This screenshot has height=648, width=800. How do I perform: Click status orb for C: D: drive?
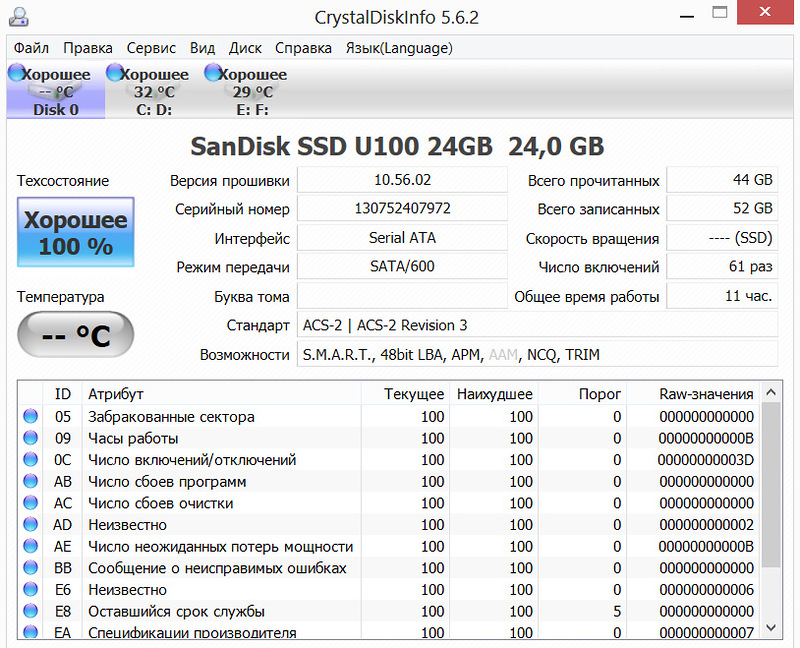tap(114, 72)
